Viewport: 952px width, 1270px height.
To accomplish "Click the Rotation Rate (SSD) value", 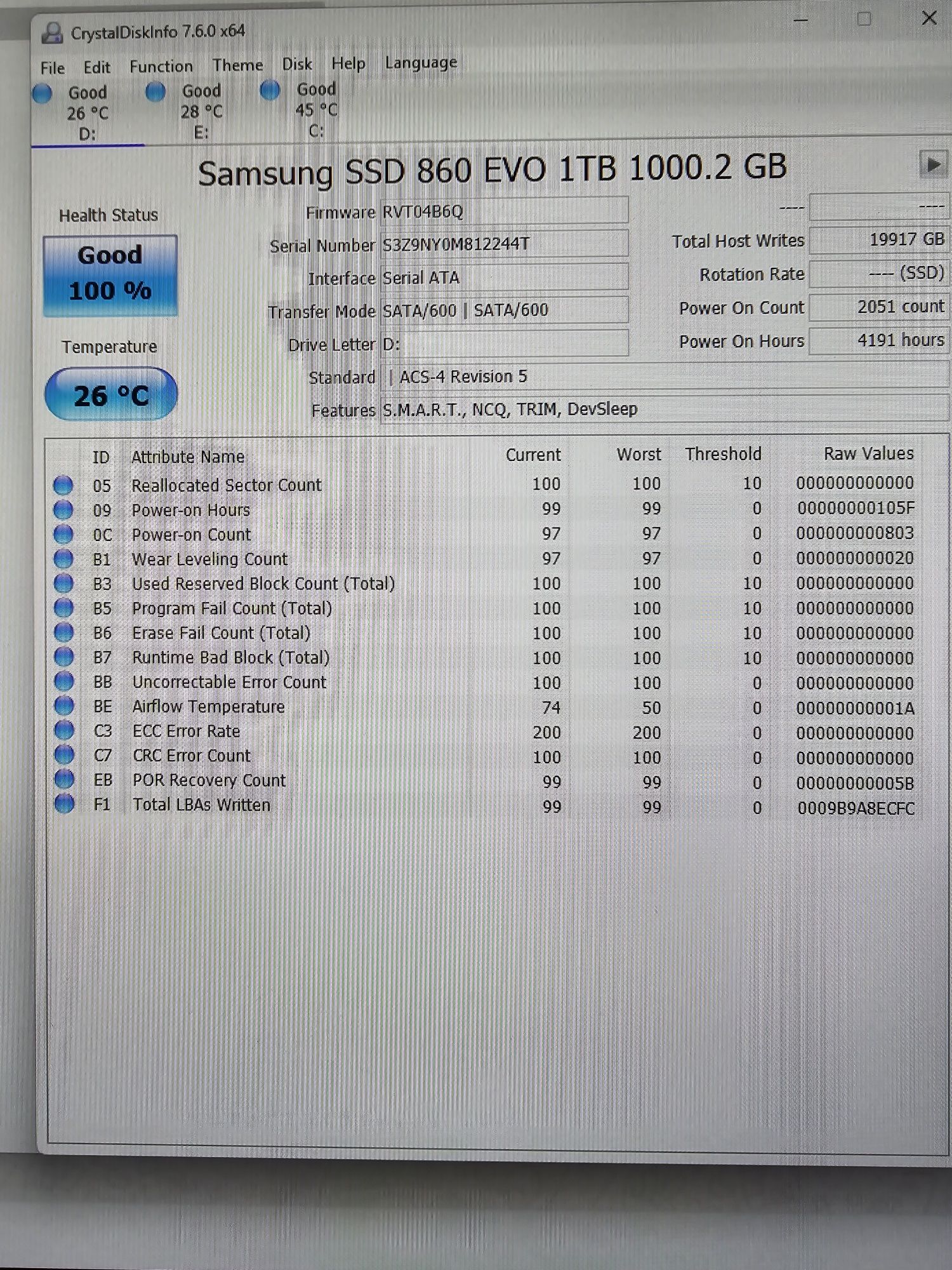I will pyautogui.click(x=879, y=274).
